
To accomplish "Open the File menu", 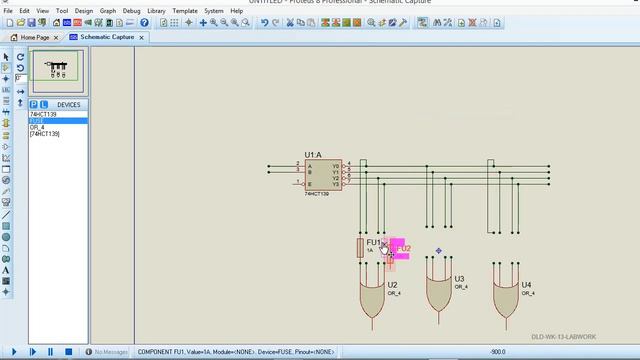I will pyautogui.click(x=8, y=11).
